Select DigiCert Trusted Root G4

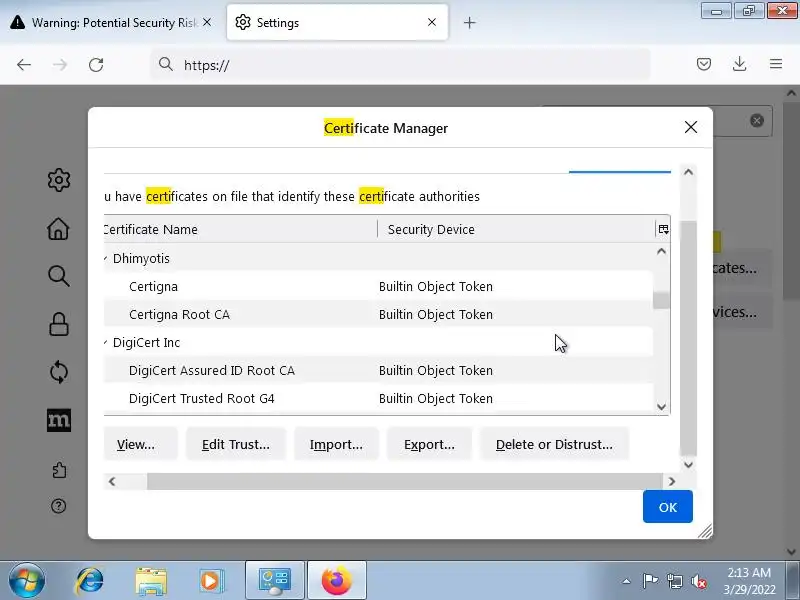tap(378, 398)
